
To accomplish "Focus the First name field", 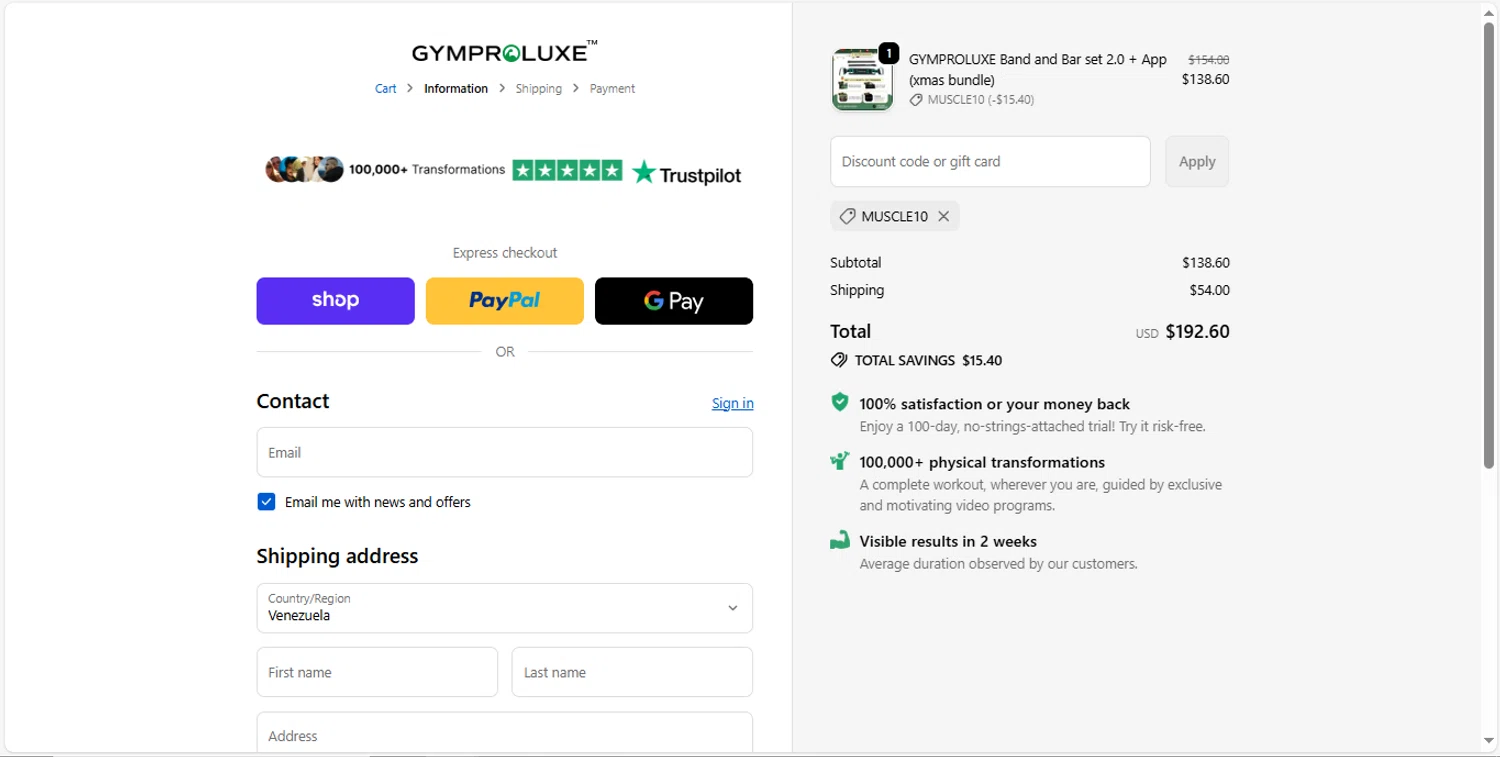I will pyautogui.click(x=377, y=672).
